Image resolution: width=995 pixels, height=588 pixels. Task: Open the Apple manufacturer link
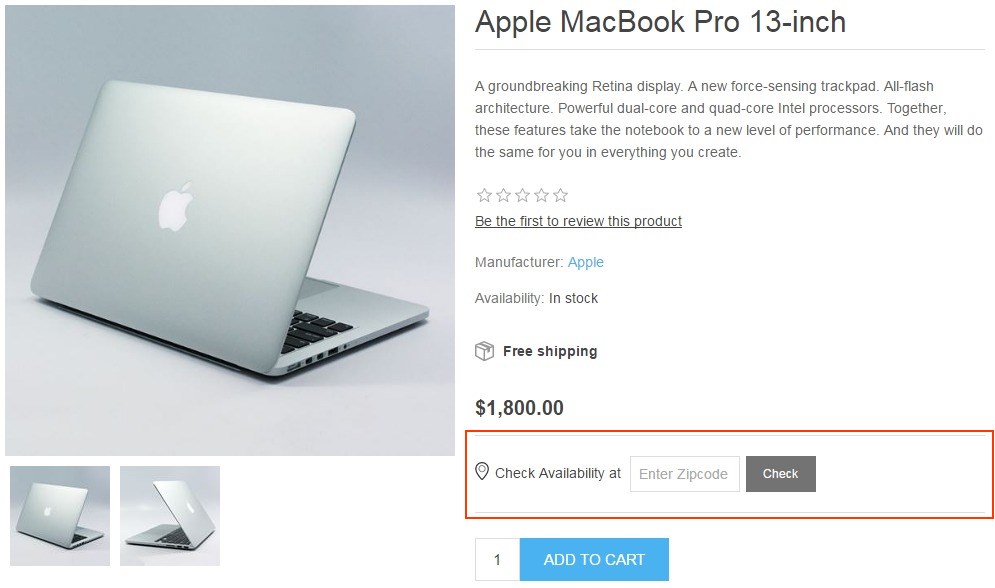[586, 262]
